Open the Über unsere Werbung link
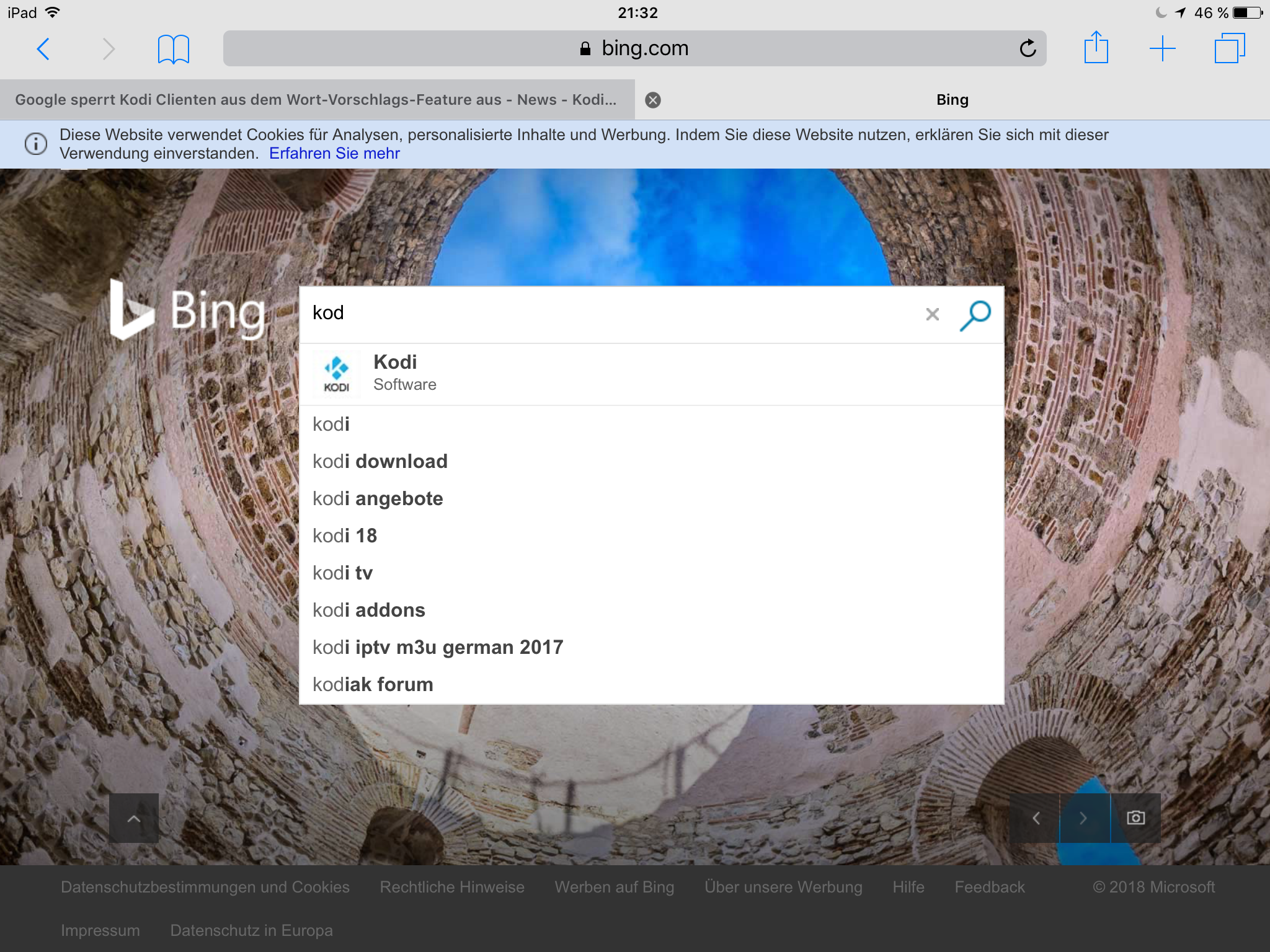This screenshot has width=1270, height=952. tap(783, 887)
